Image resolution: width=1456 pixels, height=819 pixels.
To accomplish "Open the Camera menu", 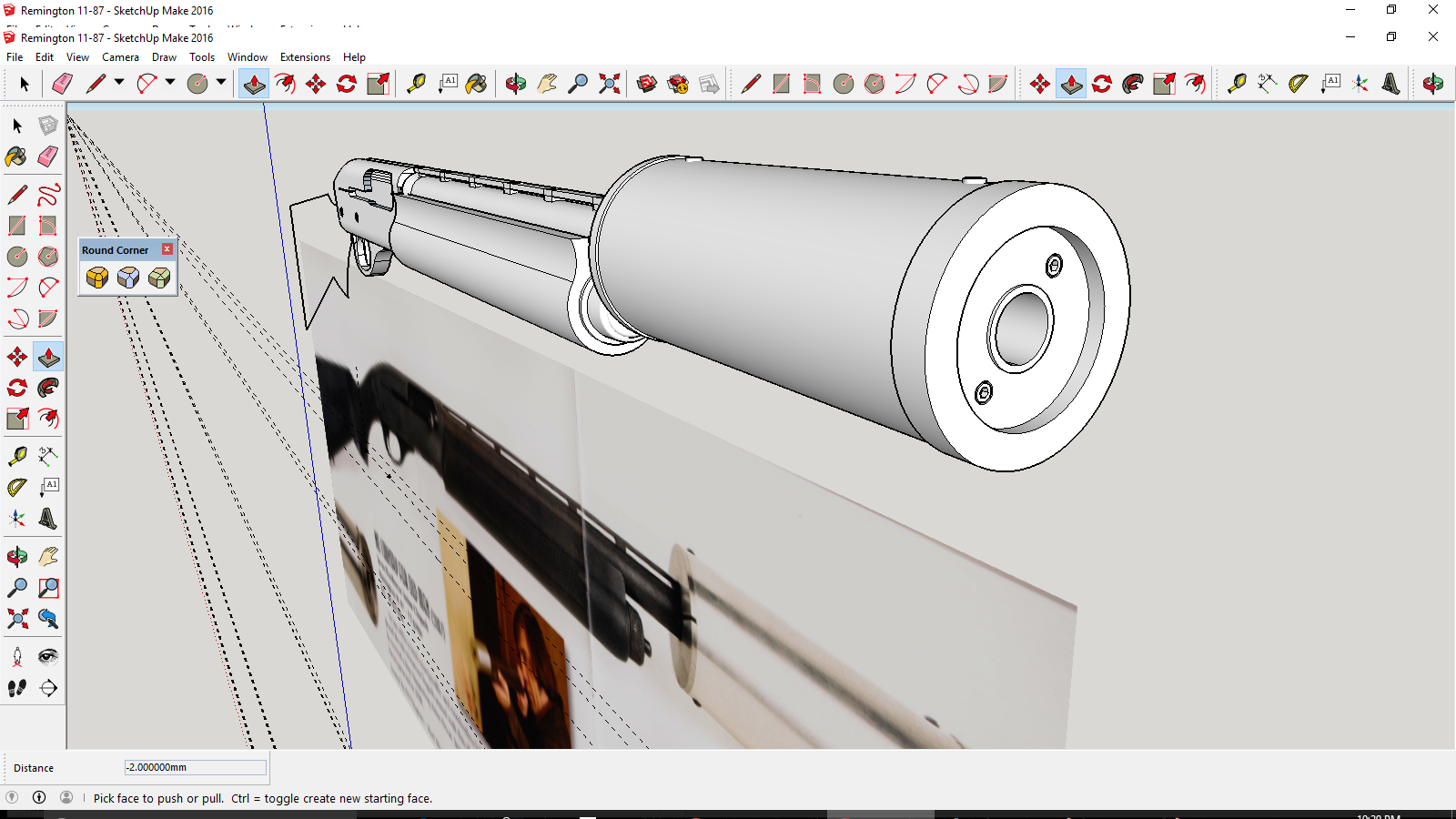I will click(x=120, y=56).
